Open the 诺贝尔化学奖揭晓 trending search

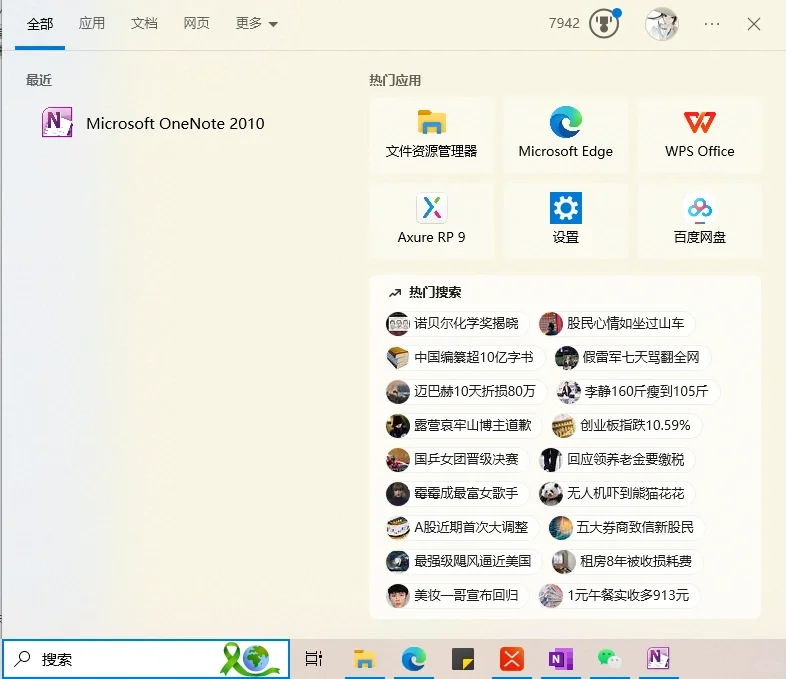457,323
